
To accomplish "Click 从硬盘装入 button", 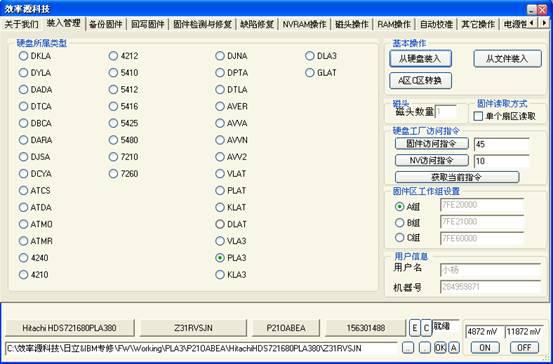I will [420, 59].
